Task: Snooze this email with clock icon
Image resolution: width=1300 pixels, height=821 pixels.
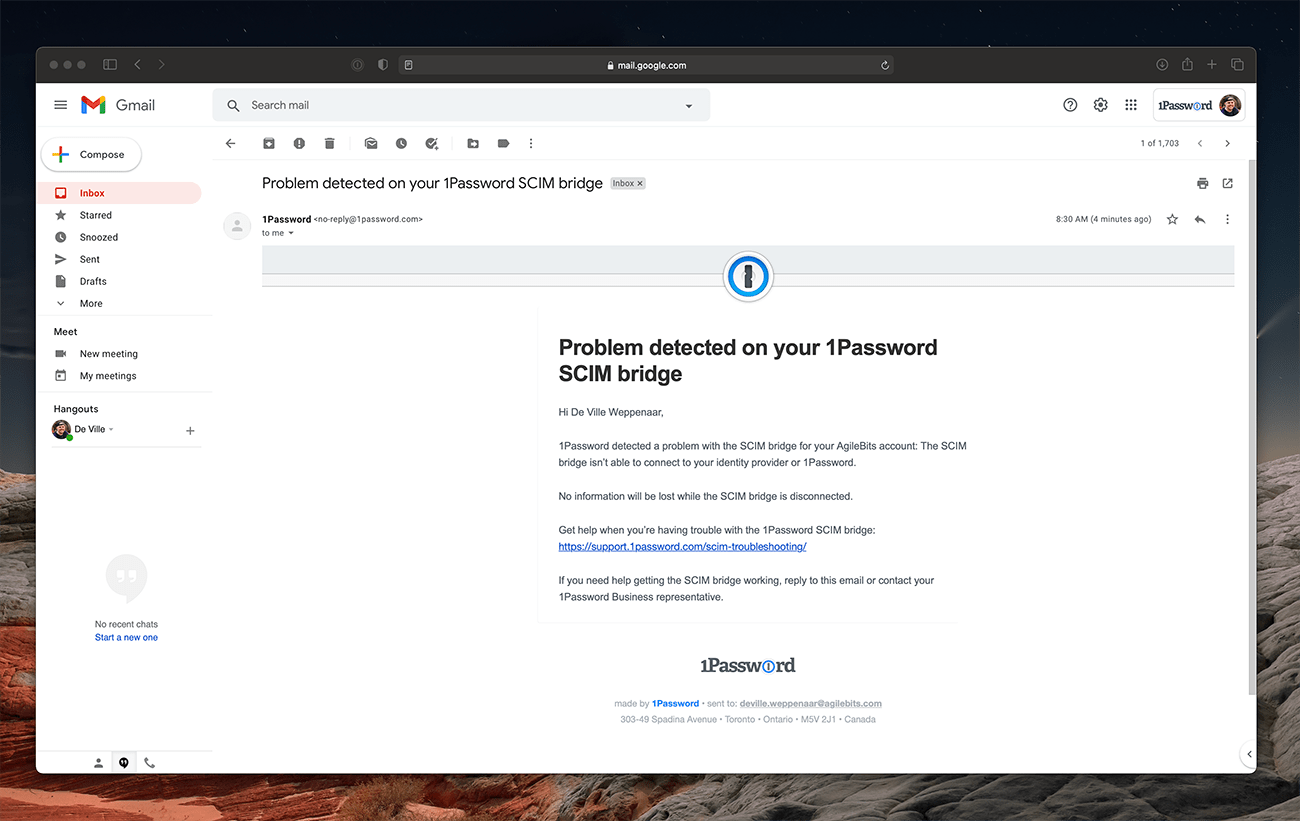Action: pyautogui.click(x=401, y=144)
